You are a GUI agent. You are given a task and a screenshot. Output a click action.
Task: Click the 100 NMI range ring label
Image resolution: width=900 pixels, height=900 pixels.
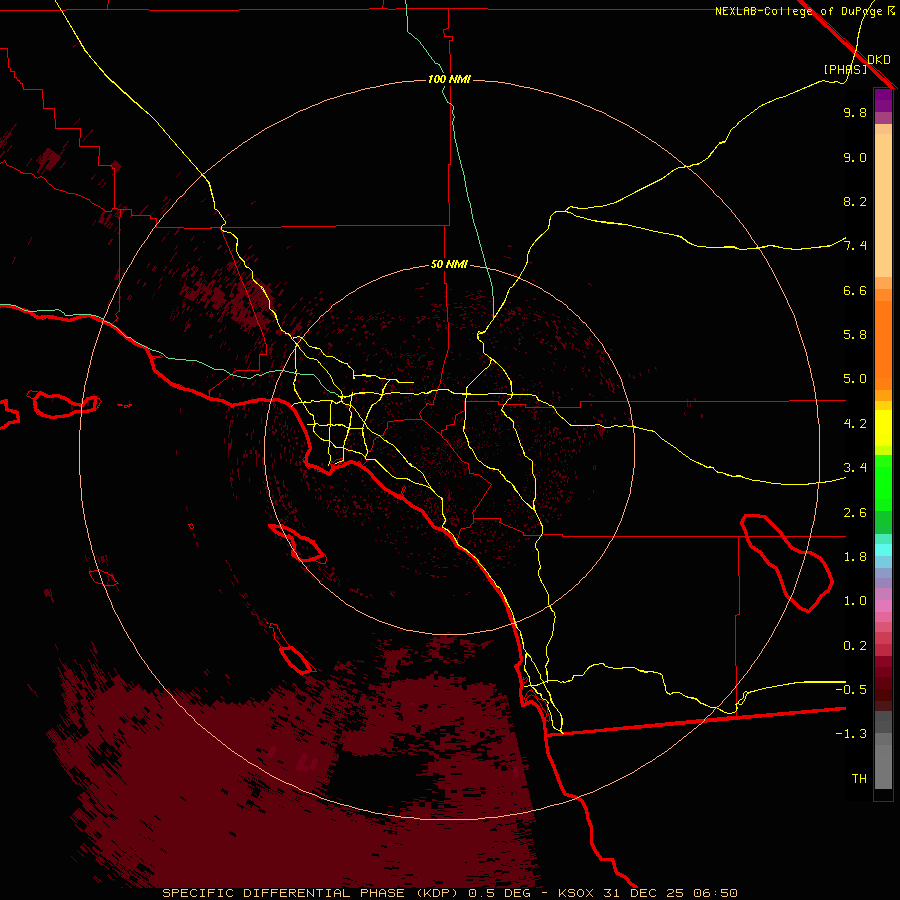(449, 79)
